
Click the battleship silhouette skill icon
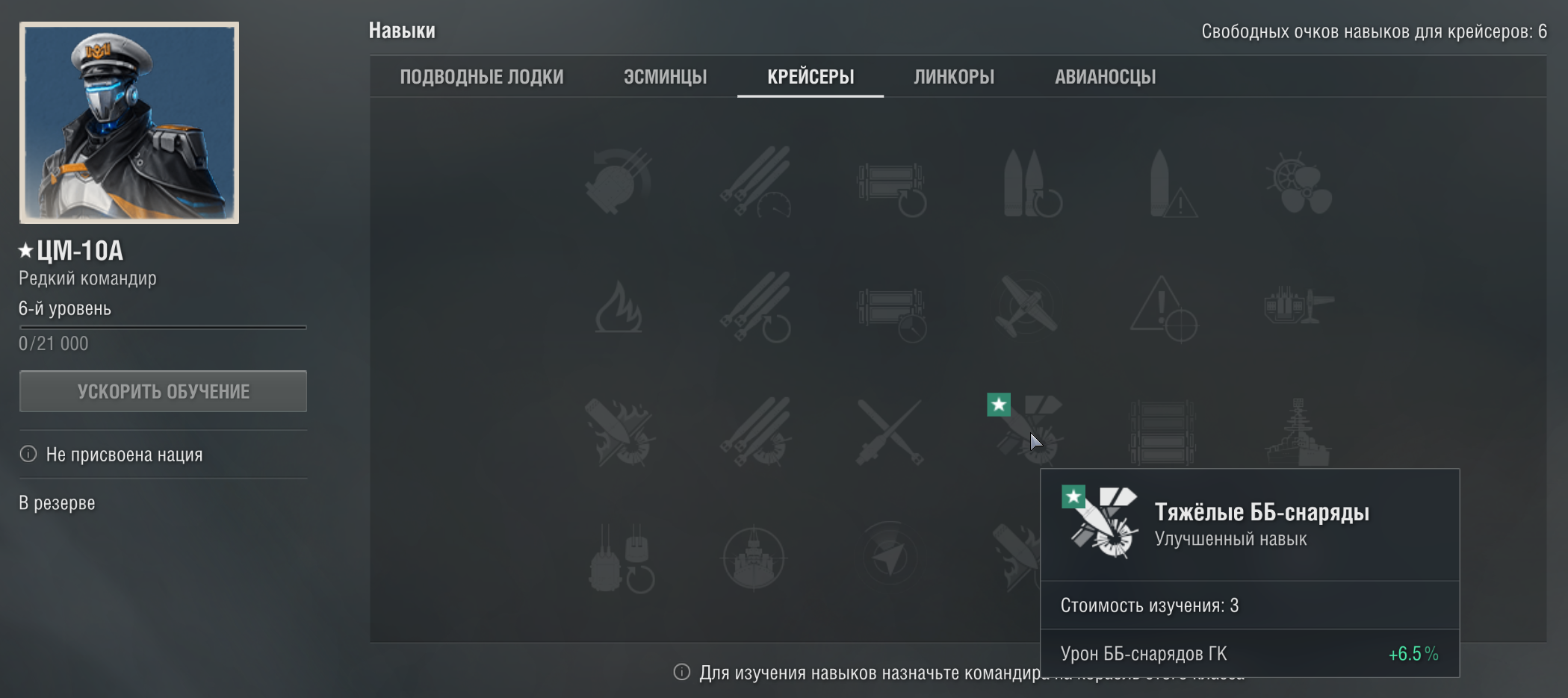click(x=1298, y=432)
